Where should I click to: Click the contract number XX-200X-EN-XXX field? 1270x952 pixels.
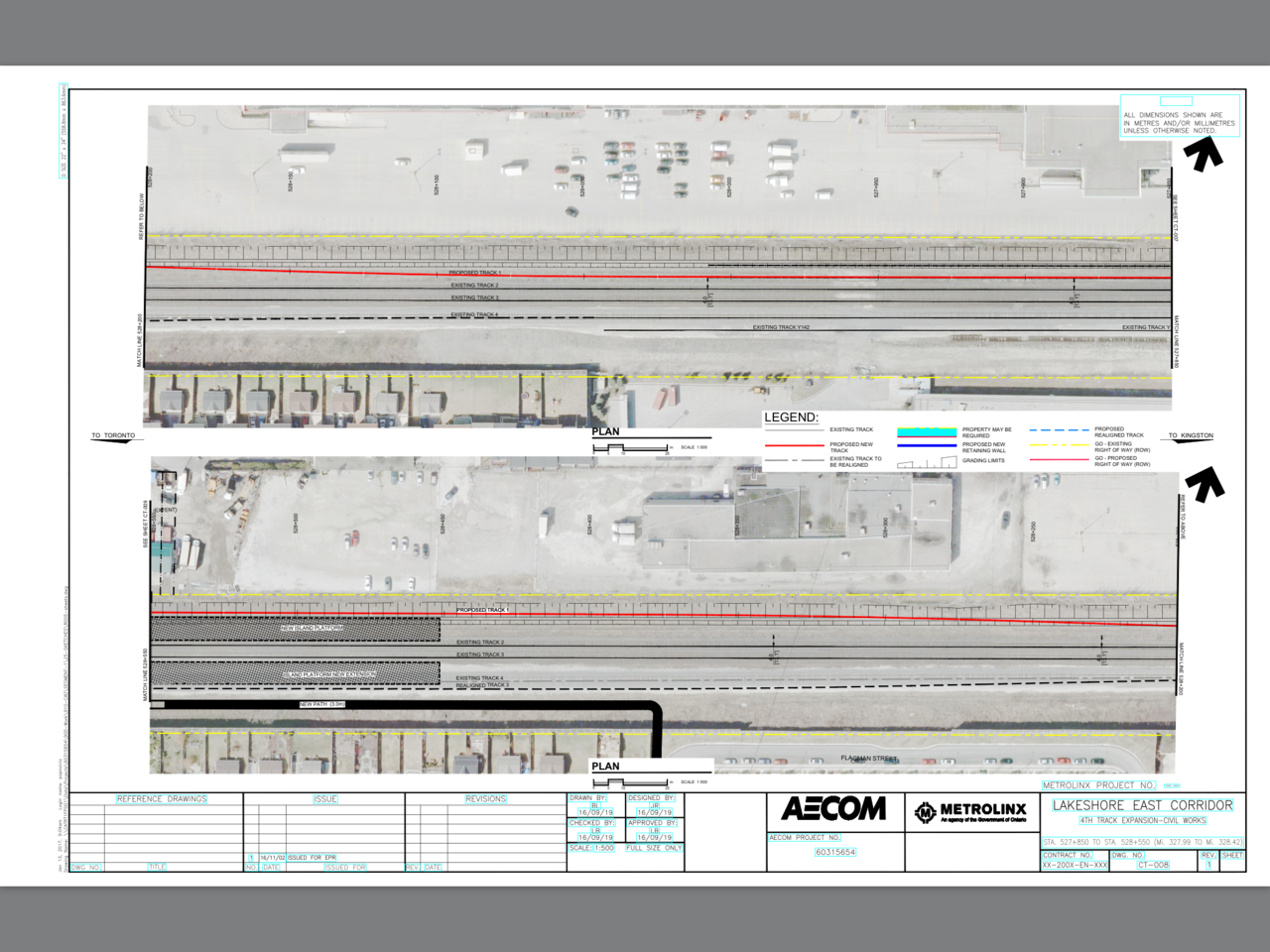[x=1074, y=865]
